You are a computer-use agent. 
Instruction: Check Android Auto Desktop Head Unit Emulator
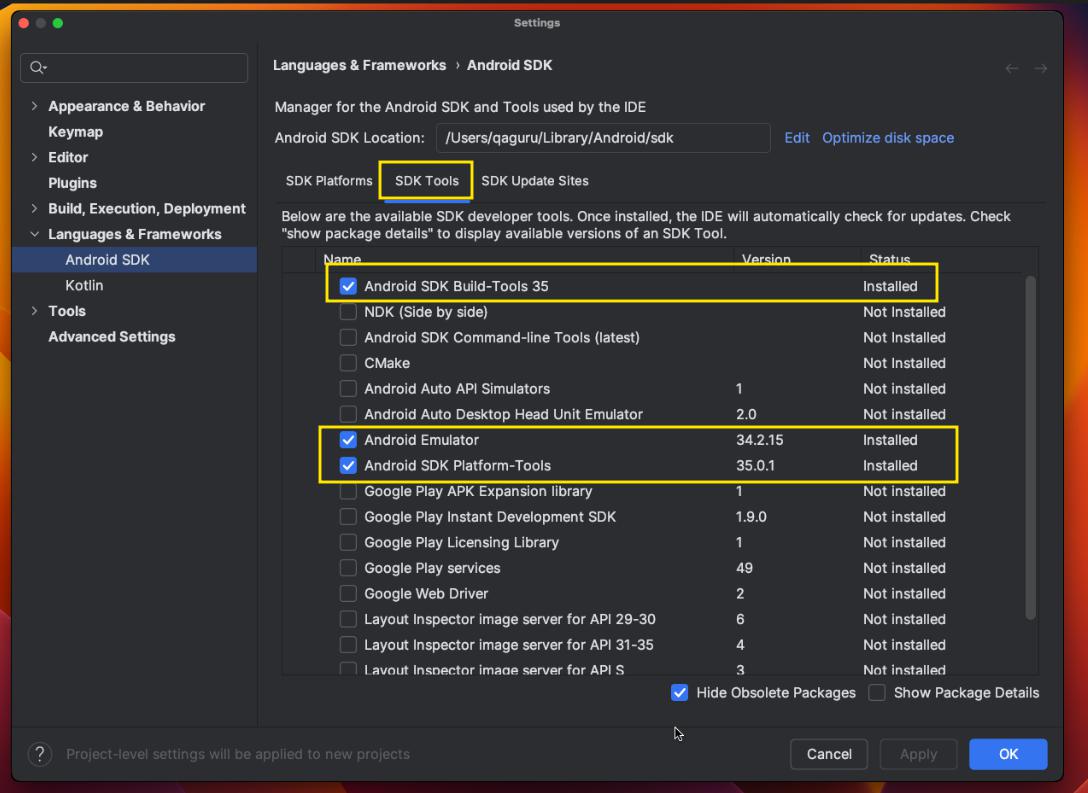pos(348,414)
